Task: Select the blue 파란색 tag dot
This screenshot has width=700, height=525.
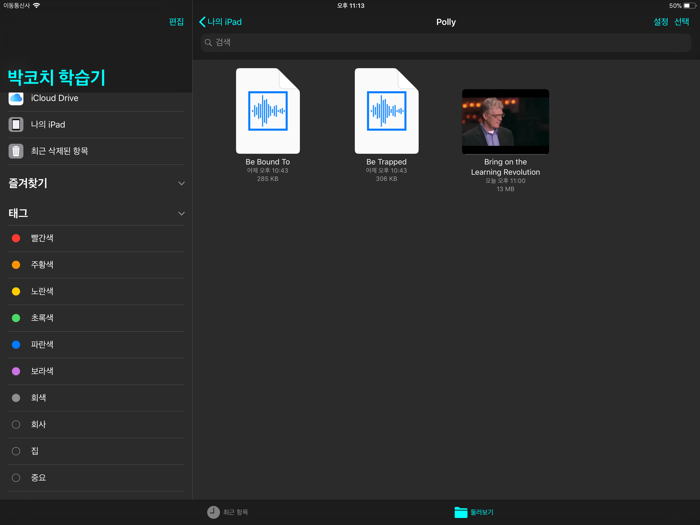Action: [x=16, y=345]
